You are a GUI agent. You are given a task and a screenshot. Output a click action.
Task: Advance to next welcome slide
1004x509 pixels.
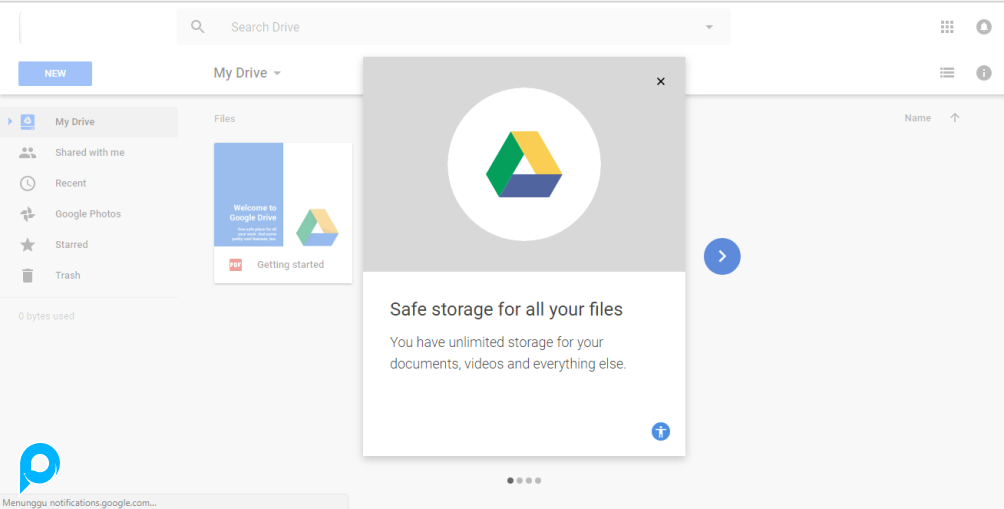point(722,257)
